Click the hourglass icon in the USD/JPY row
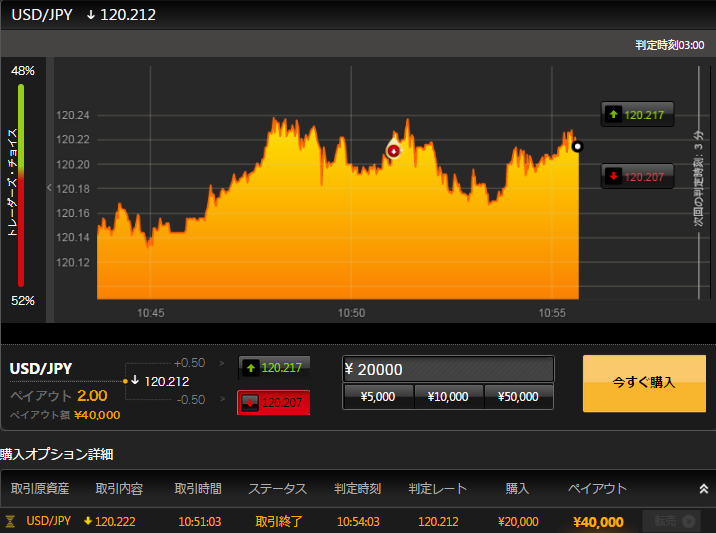Screen dimensions: 716x533 pos(10,521)
